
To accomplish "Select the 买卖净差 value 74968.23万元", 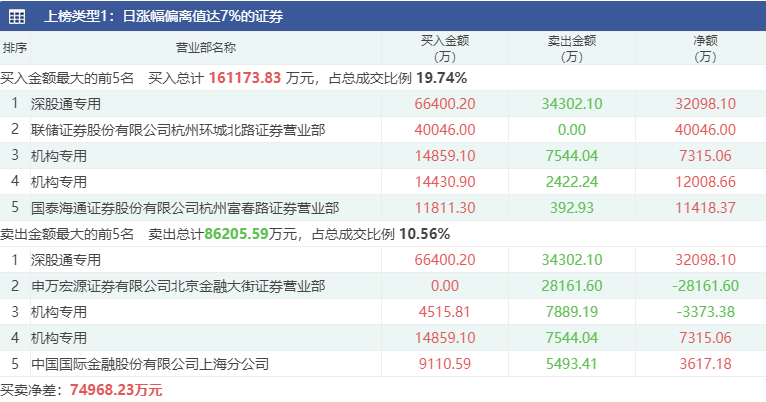I will point(116,390).
